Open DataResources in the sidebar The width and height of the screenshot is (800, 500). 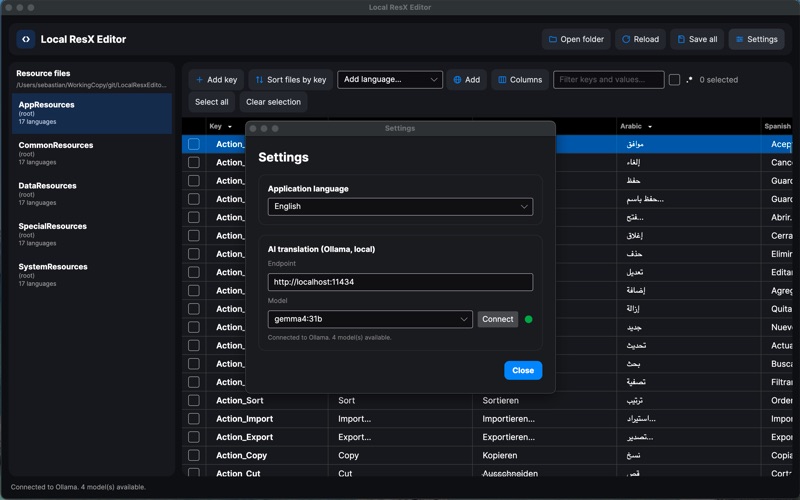point(92,194)
